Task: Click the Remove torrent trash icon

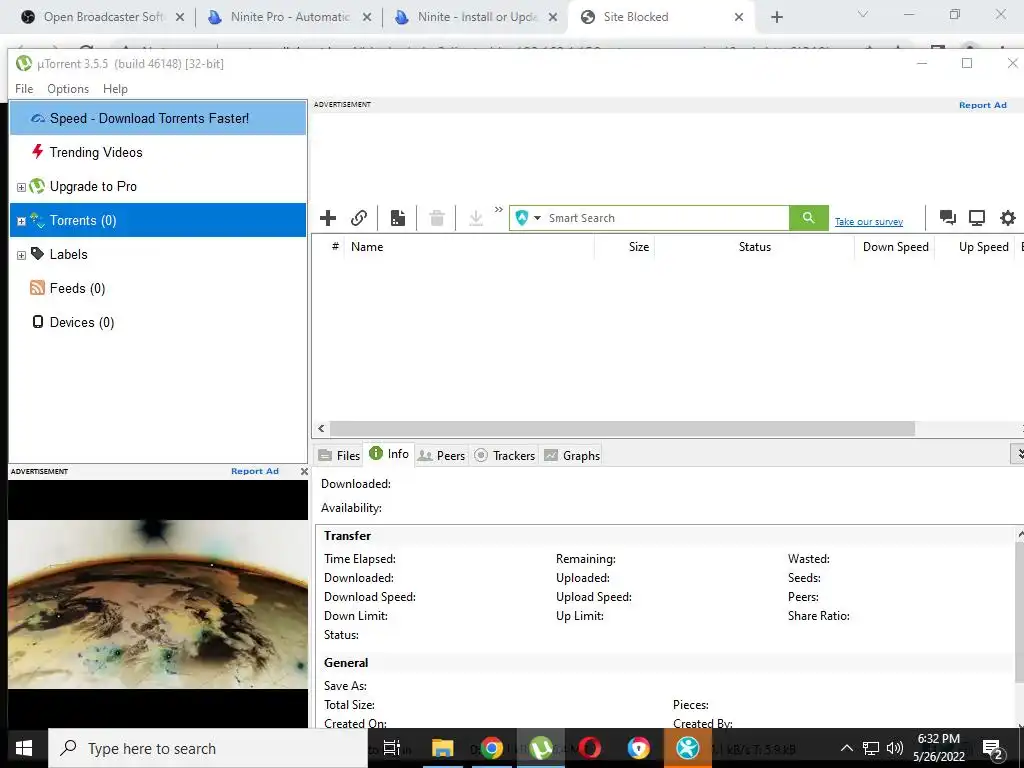Action: (437, 218)
